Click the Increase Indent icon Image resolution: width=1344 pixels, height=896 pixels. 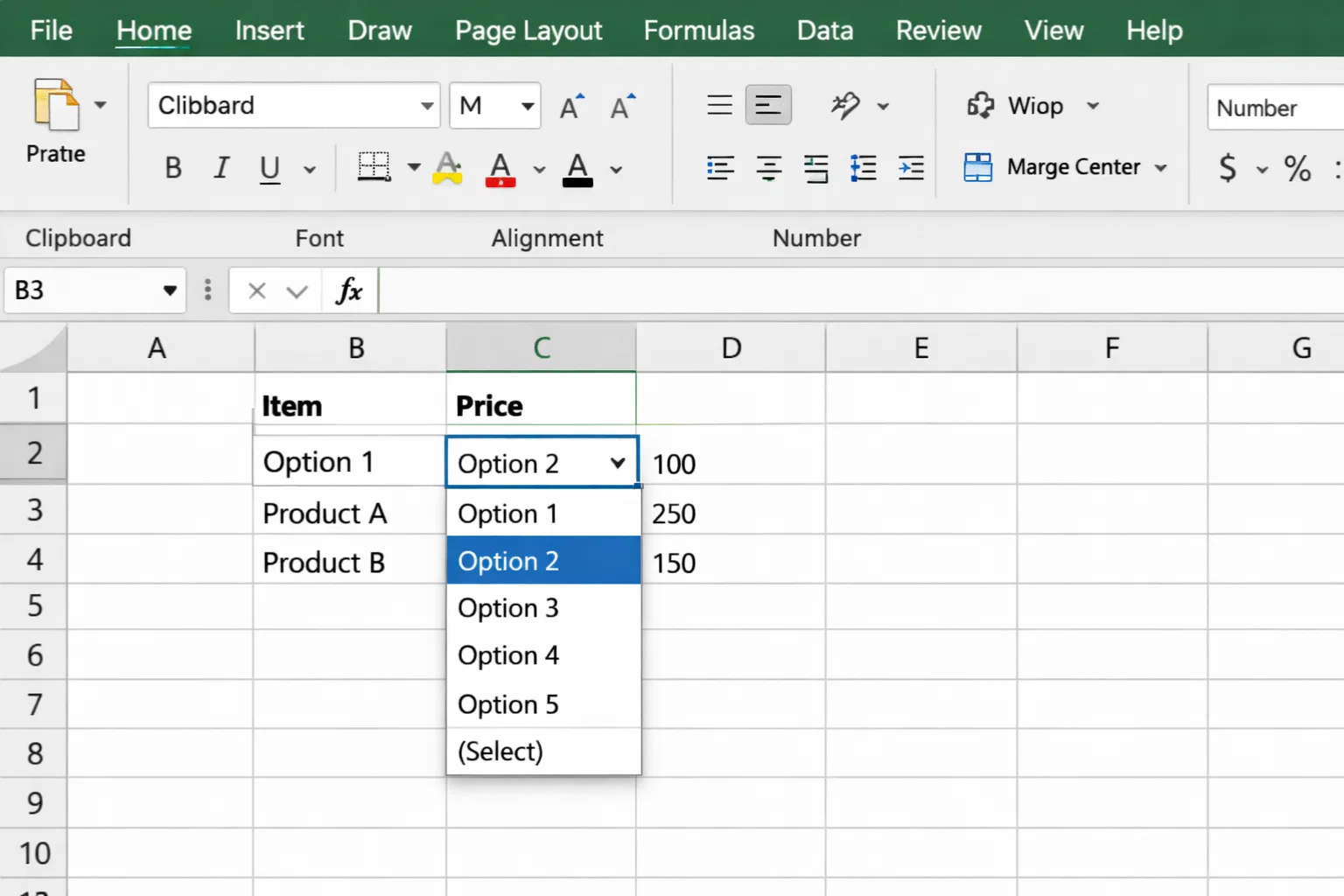pos(911,168)
